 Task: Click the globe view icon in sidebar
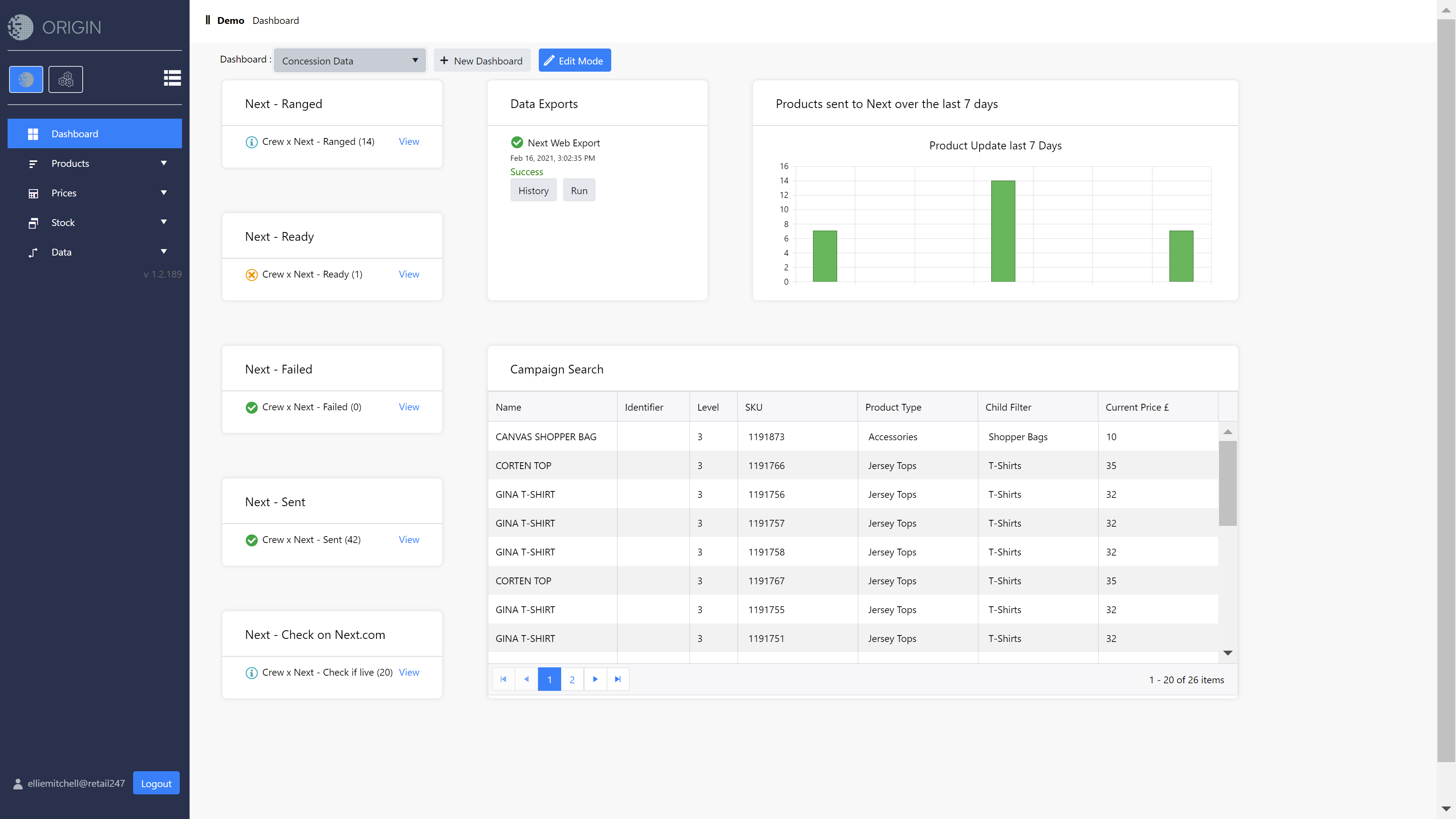[26, 79]
